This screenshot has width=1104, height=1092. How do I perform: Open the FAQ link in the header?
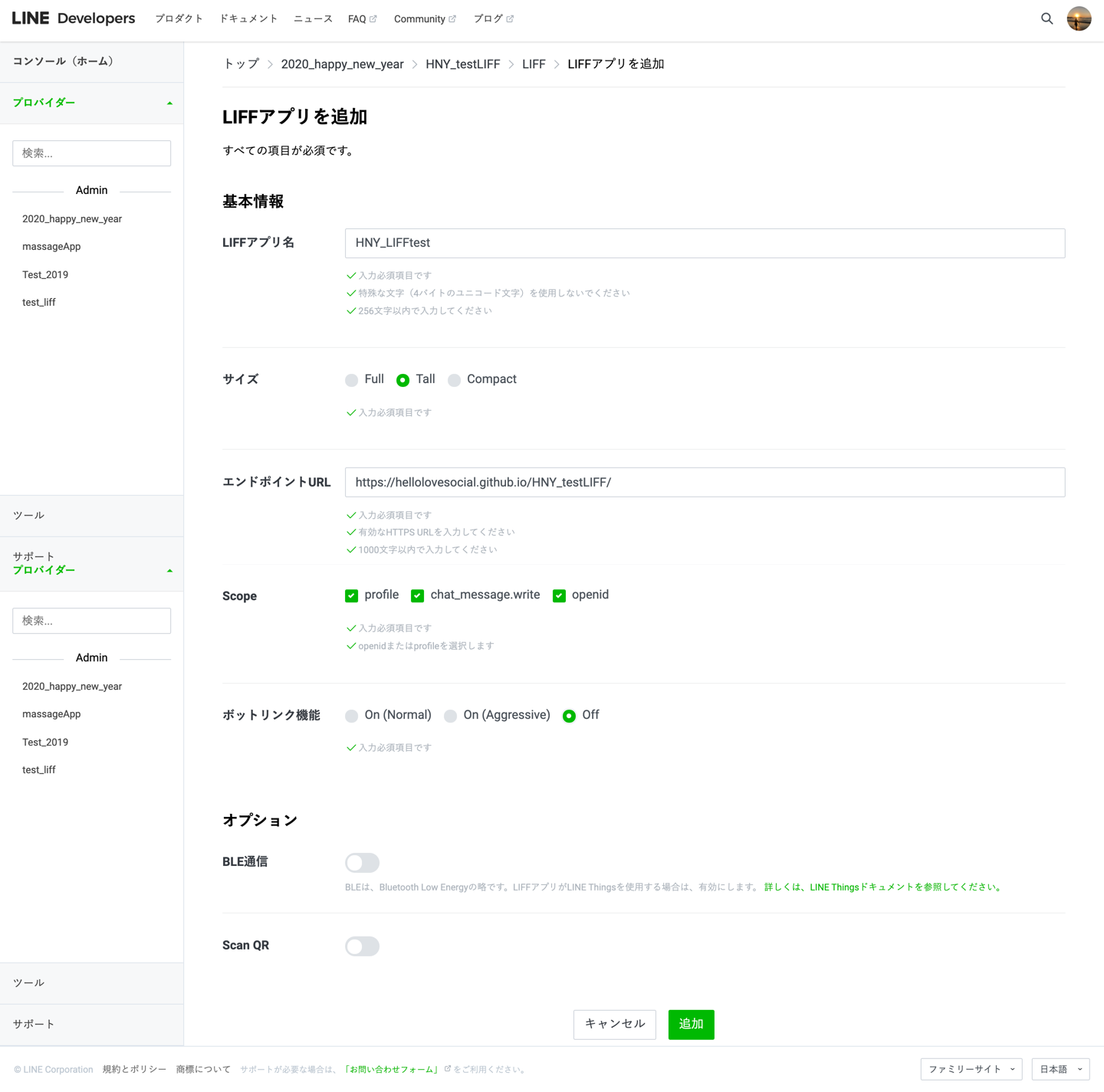tap(362, 18)
